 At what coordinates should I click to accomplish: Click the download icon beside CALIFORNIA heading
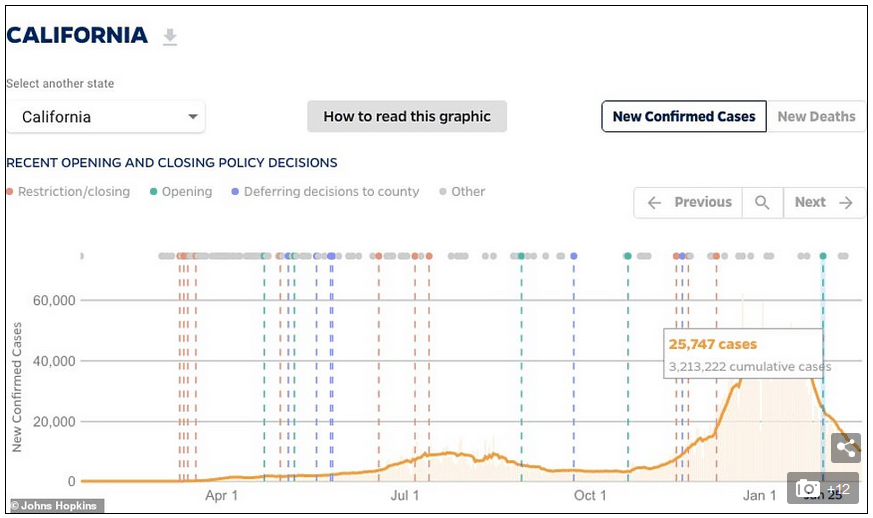click(170, 37)
